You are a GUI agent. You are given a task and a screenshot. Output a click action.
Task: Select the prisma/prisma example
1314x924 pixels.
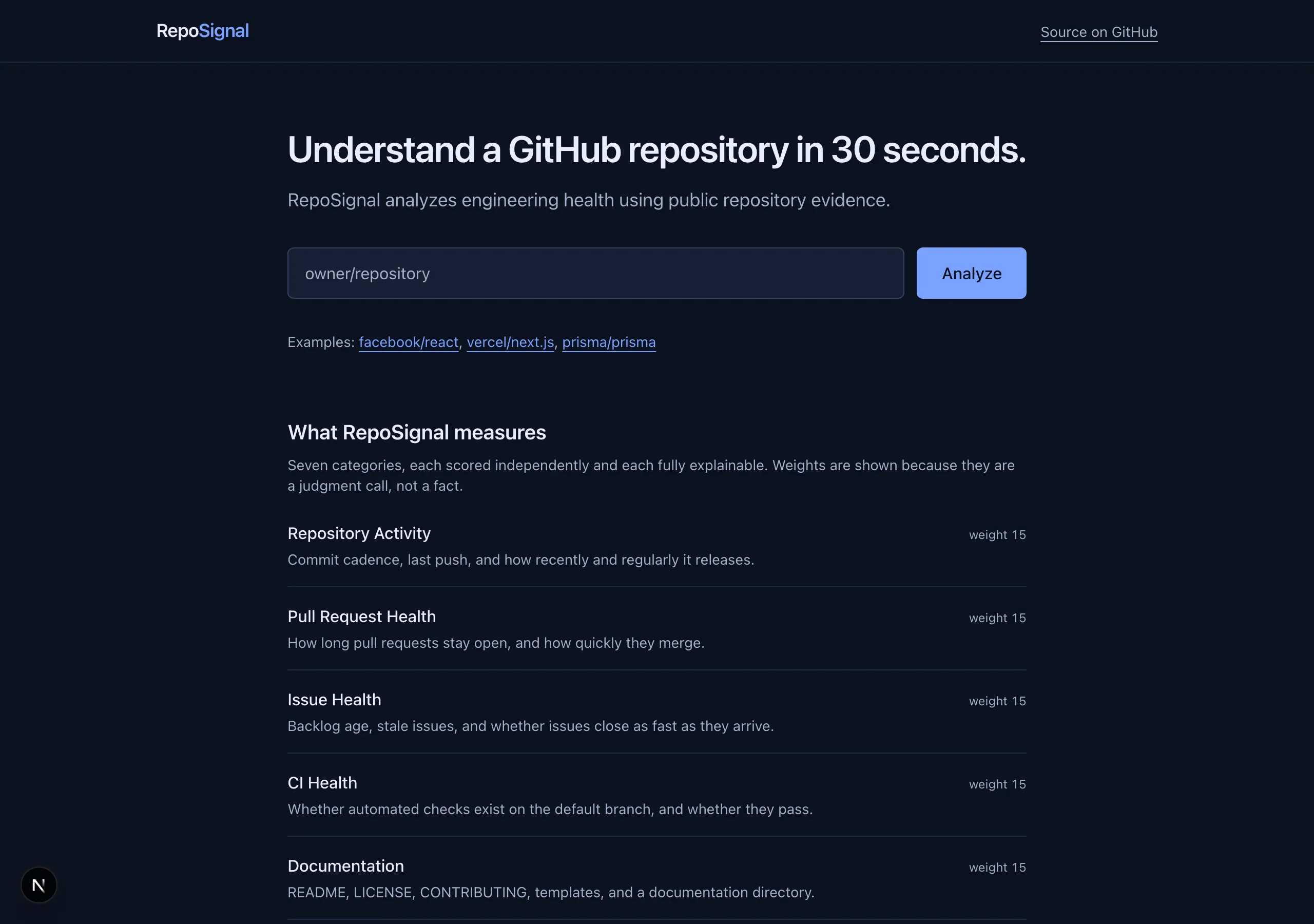[609, 342]
